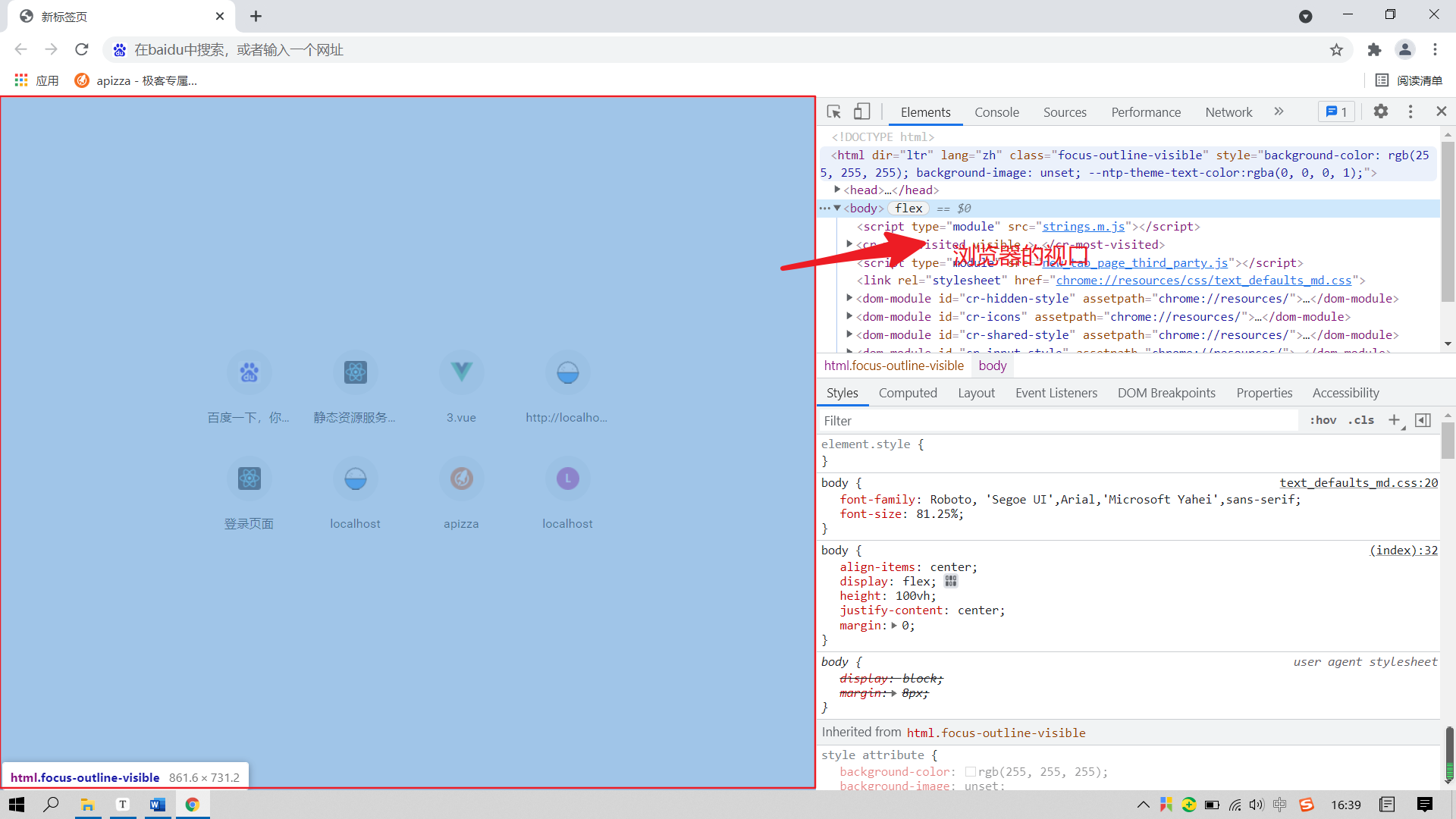Toggle the device toolbar icon
The height and width of the screenshot is (819, 1456).
[861, 112]
